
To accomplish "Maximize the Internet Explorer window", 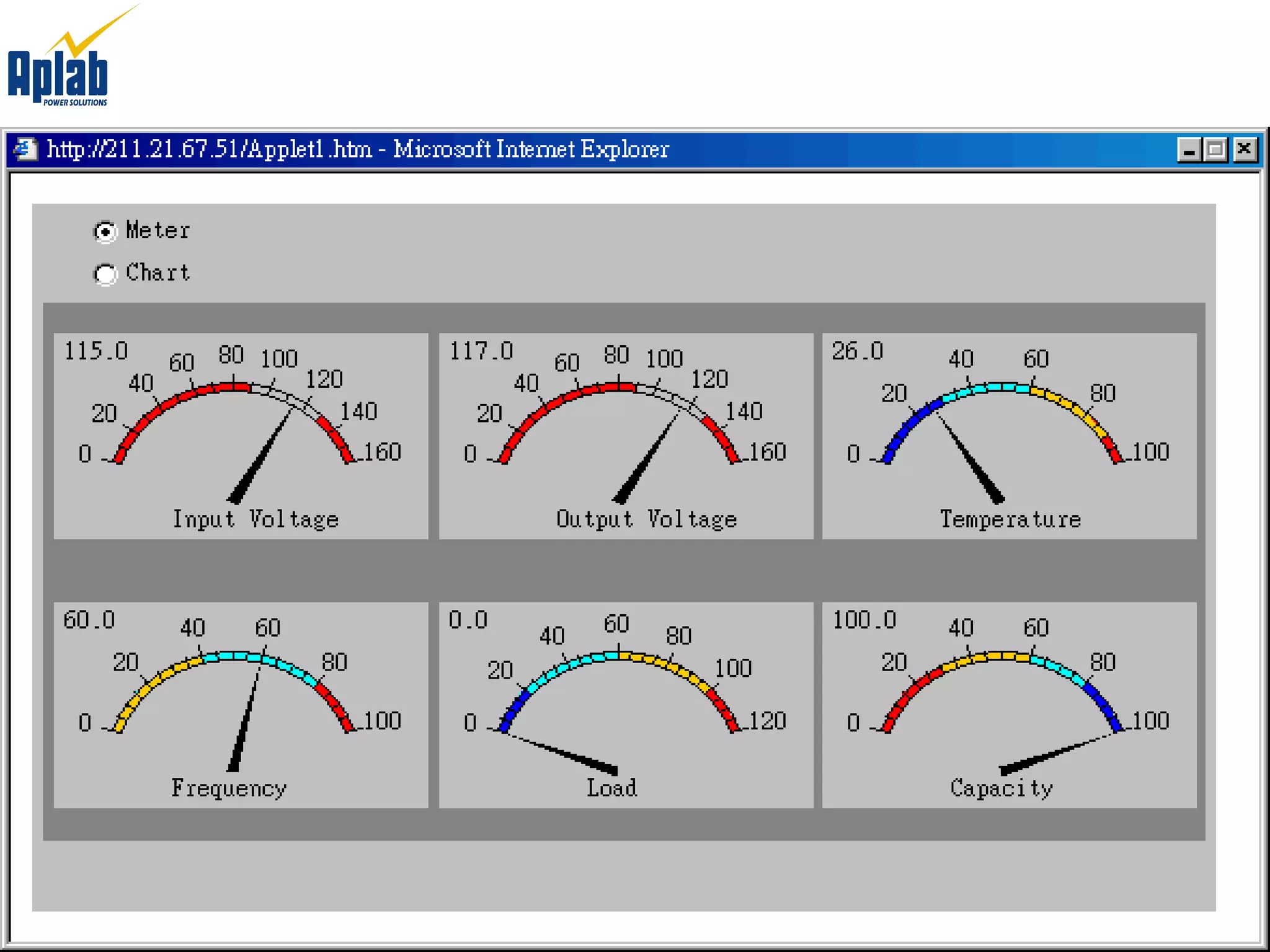I will click(1216, 150).
